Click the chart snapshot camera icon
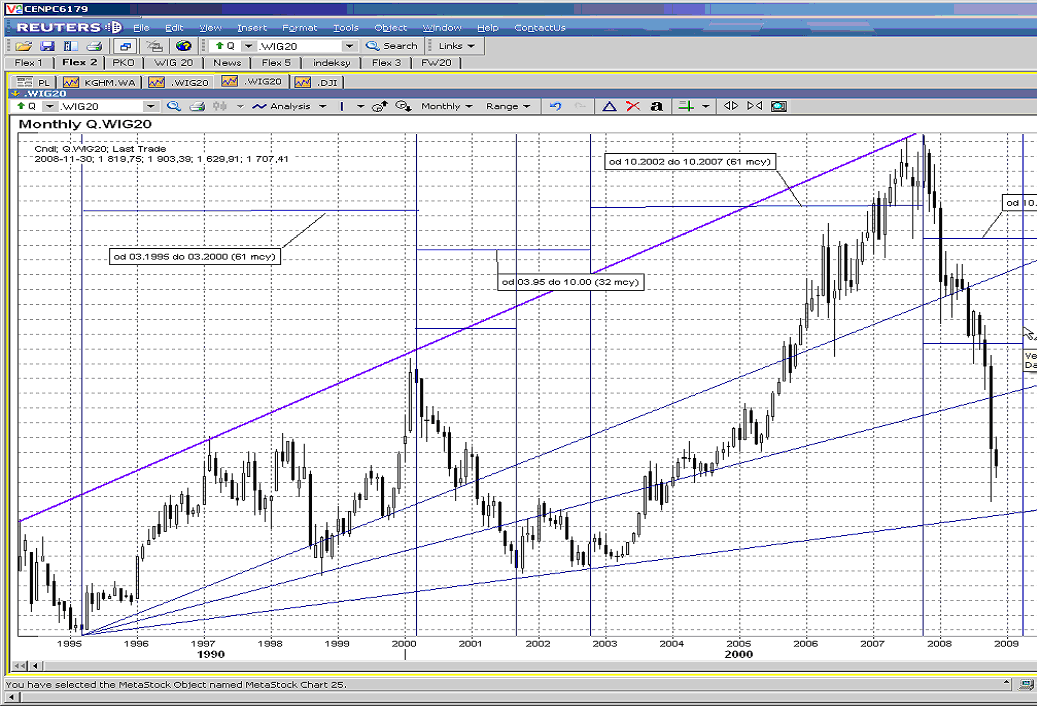Screen dimensions: 1037x706 pos(779,106)
